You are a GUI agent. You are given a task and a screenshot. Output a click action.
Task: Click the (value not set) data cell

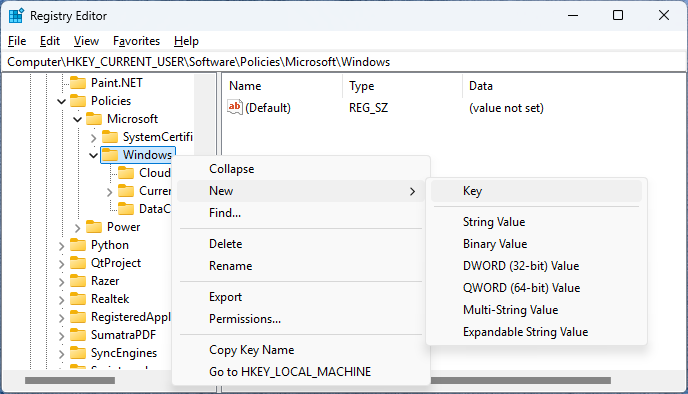coord(506,107)
